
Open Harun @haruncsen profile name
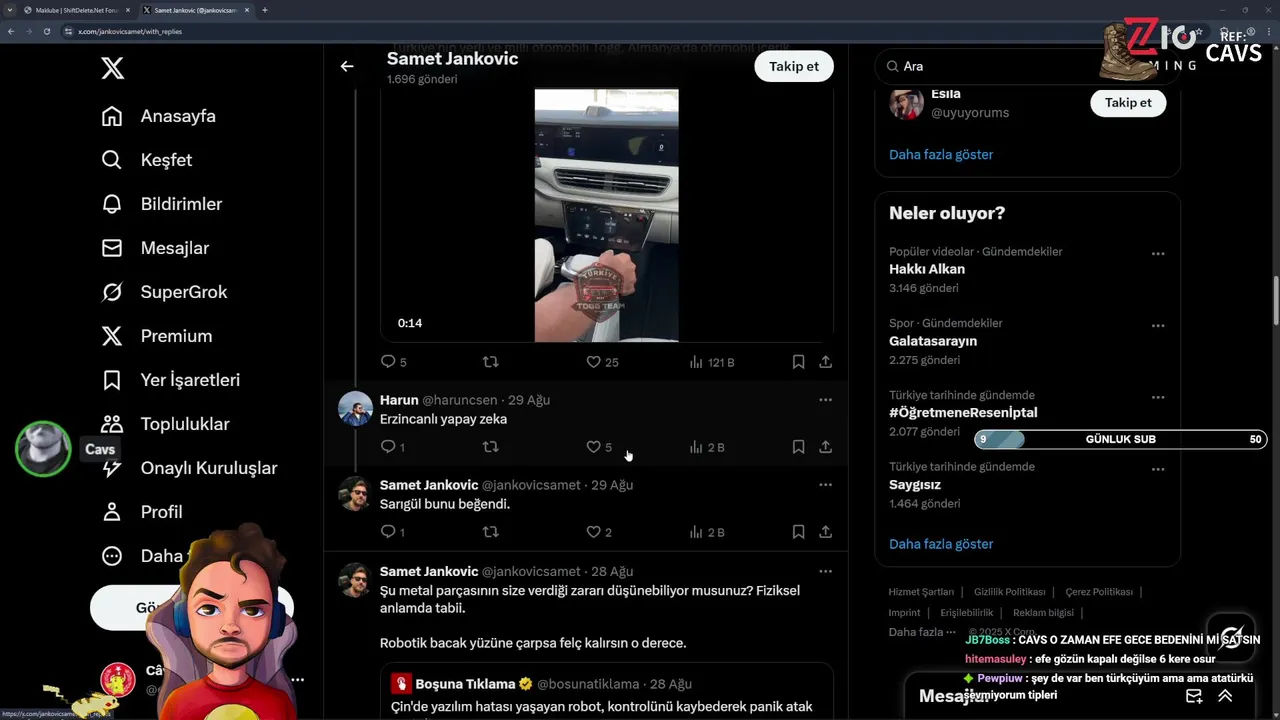(x=399, y=400)
